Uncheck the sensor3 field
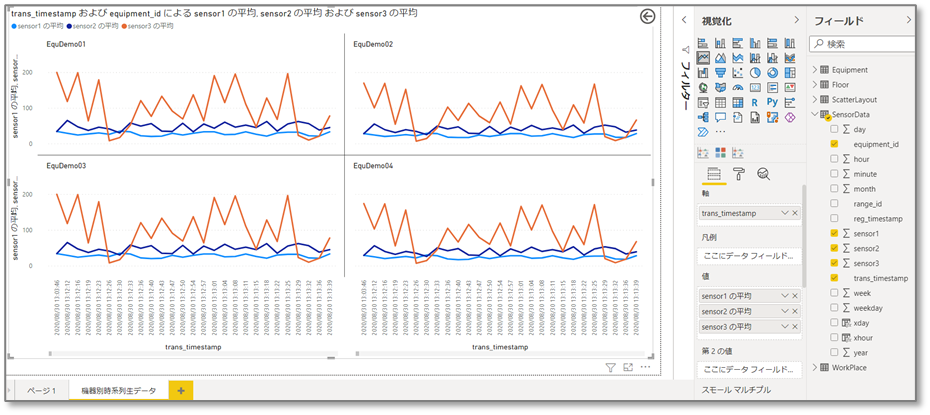The height and width of the screenshot is (415, 930). coord(835,263)
